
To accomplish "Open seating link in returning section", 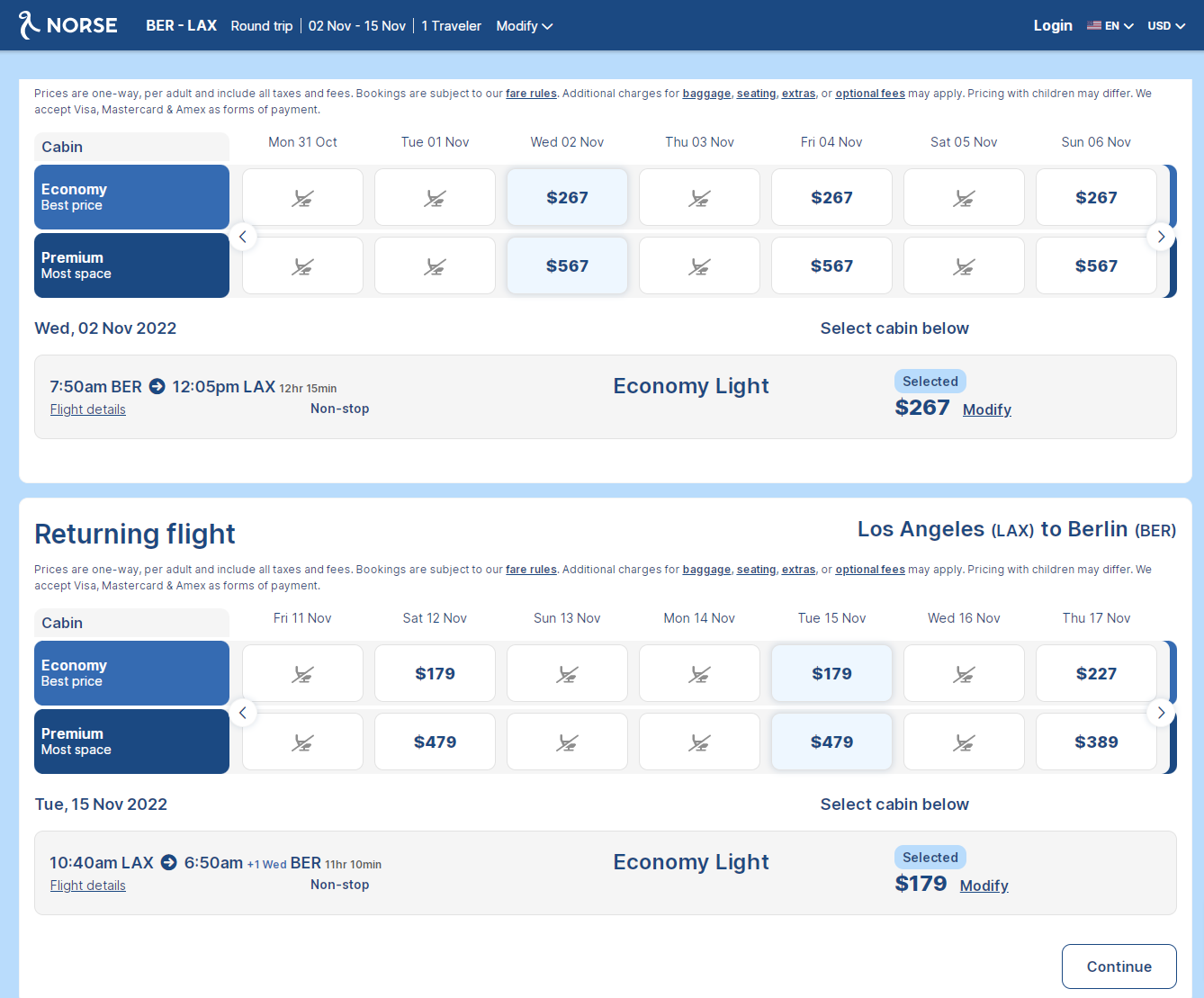I will [x=756, y=570].
